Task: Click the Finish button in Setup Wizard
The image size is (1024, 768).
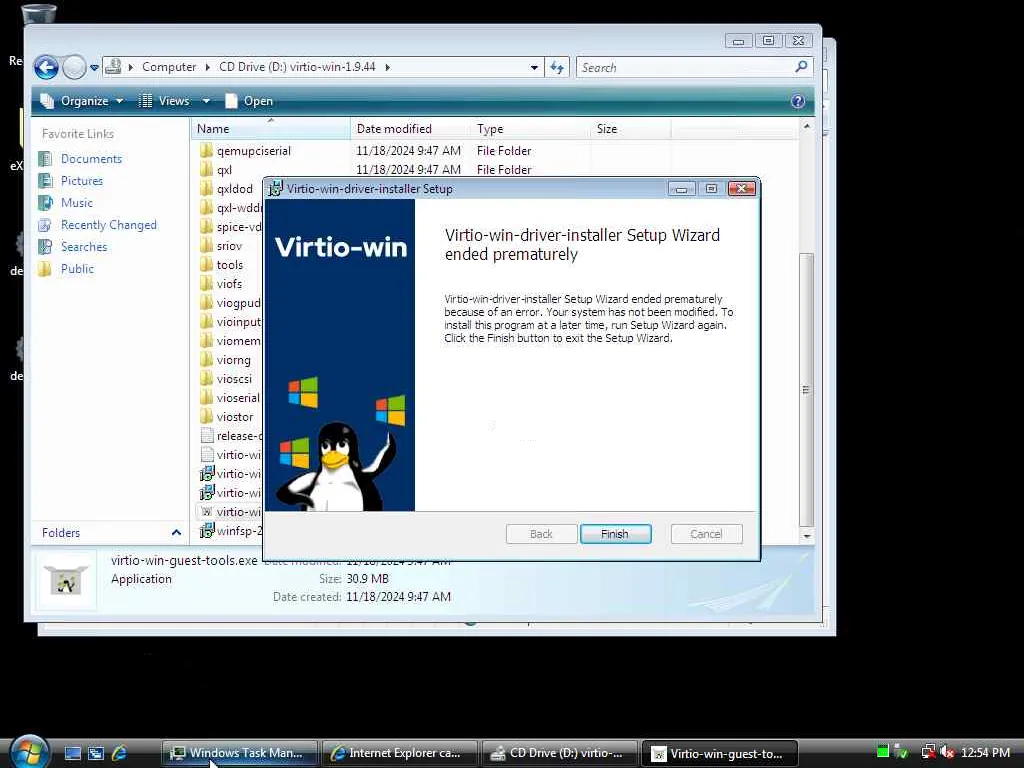Action: (x=615, y=534)
